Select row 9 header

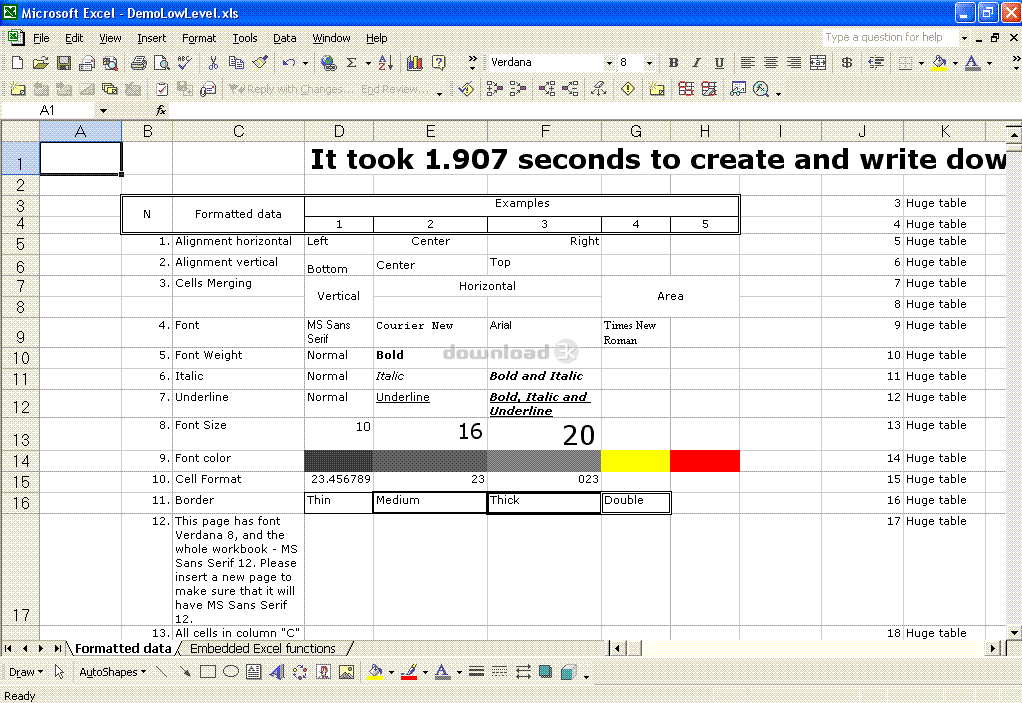[20, 332]
